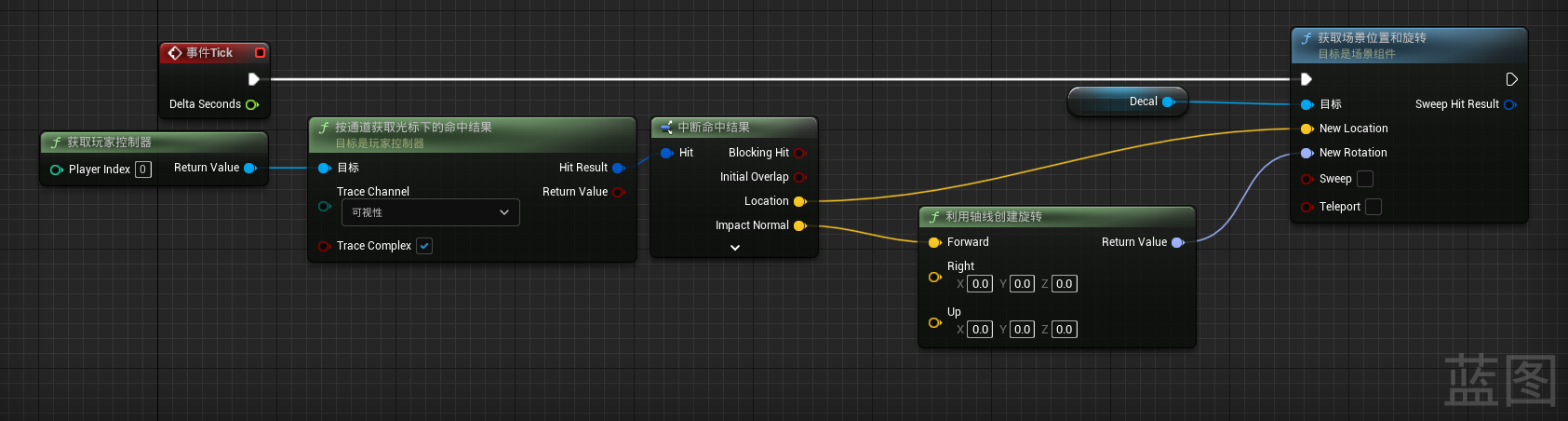The height and width of the screenshot is (421, 1568).
Task: Click the Forward vector input pin
Action: pos(935,242)
